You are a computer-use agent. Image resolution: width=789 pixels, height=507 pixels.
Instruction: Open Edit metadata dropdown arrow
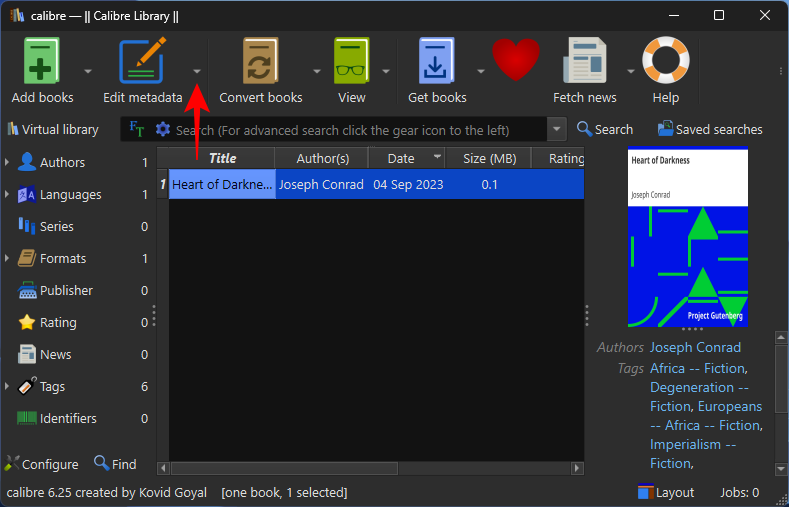[x=197, y=71]
